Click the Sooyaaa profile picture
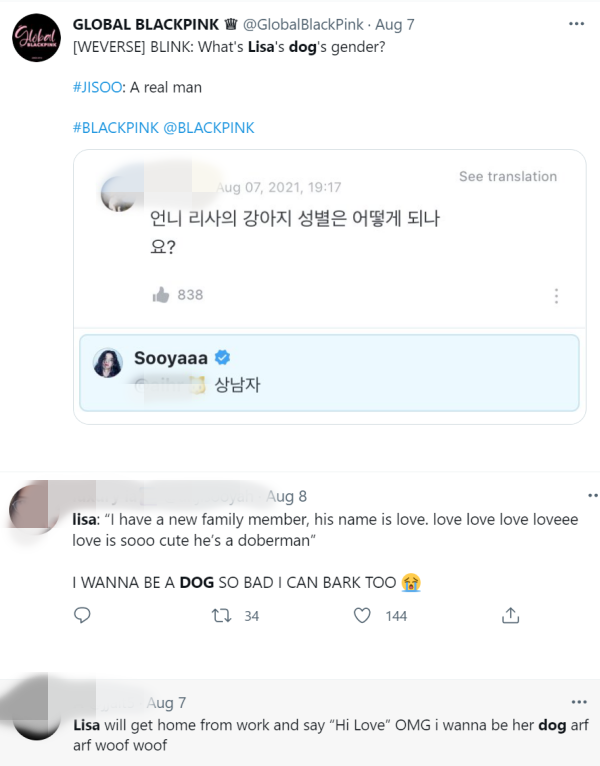Image resolution: width=600 pixels, height=766 pixels. (108, 362)
